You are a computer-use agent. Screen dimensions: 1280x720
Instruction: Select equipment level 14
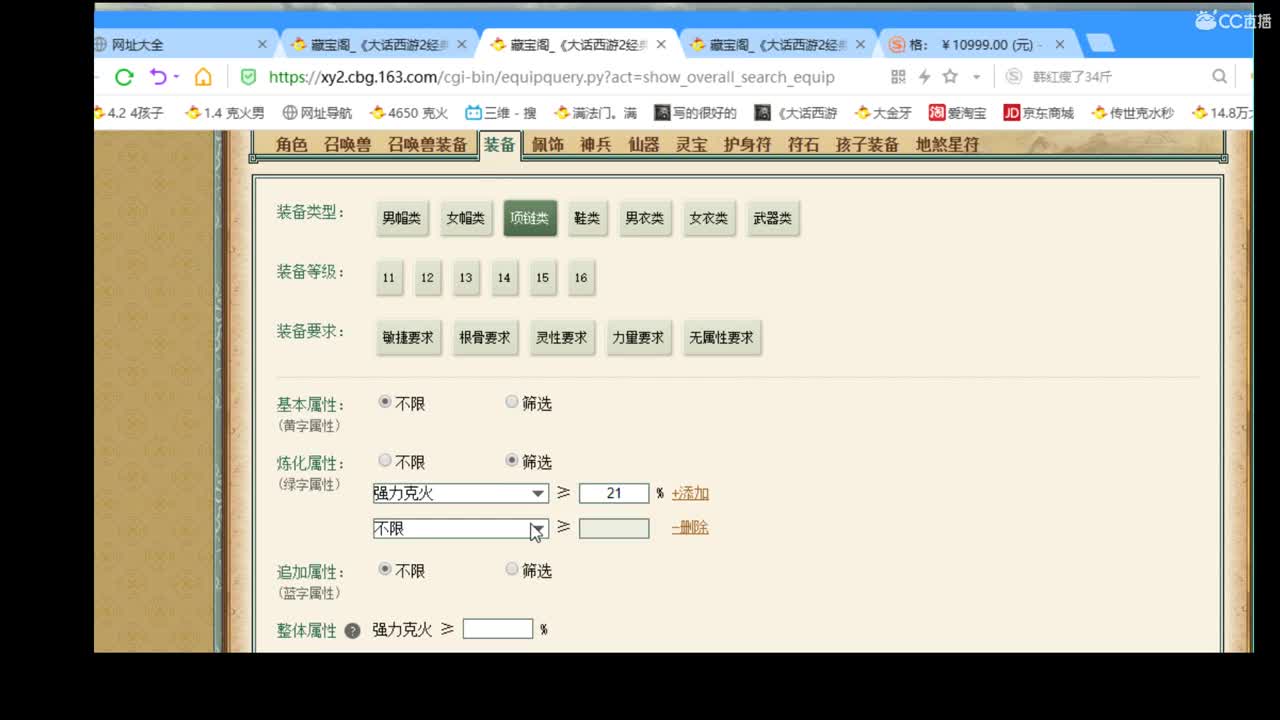[x=504, y=278]
